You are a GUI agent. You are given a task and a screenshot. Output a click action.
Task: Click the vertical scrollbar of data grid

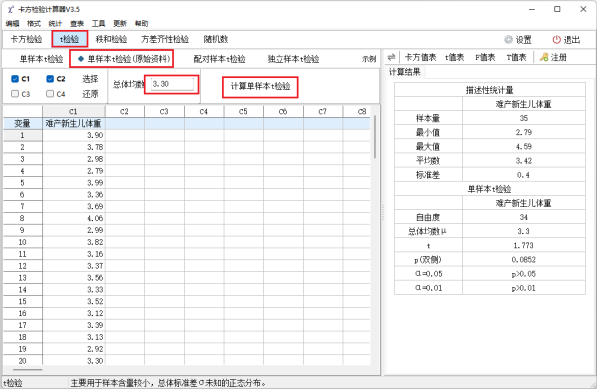(x=375, y=137)
